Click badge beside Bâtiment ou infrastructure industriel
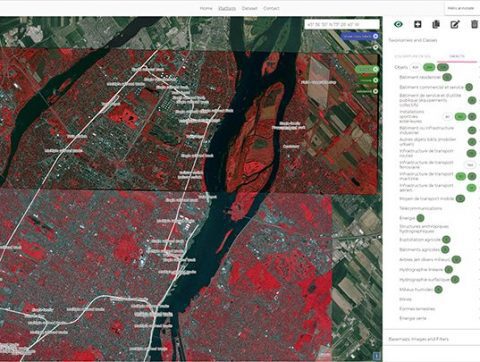Viewport: 480px width, 362px height. coord(472,130)
